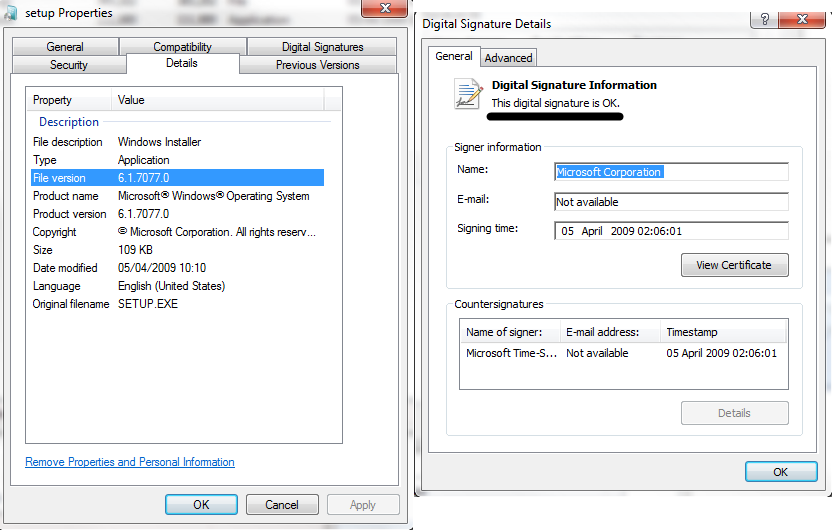Click E-mail address column header
Viewport: 832px width, 530px height.
(611, 332)
